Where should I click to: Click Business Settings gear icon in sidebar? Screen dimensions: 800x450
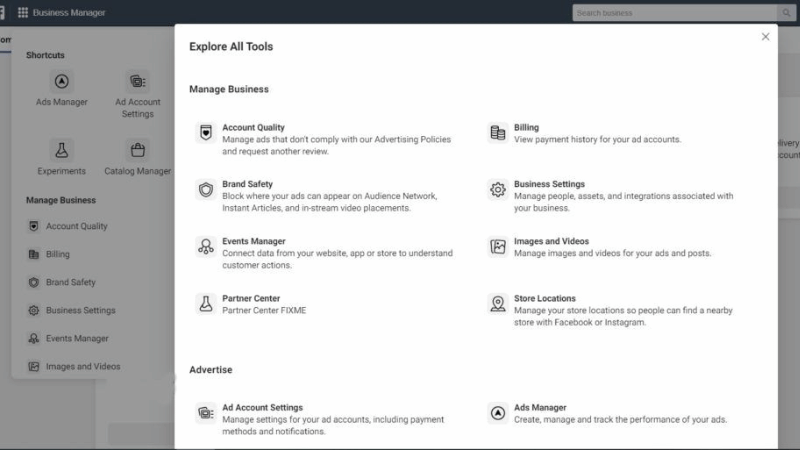(34, 310)
